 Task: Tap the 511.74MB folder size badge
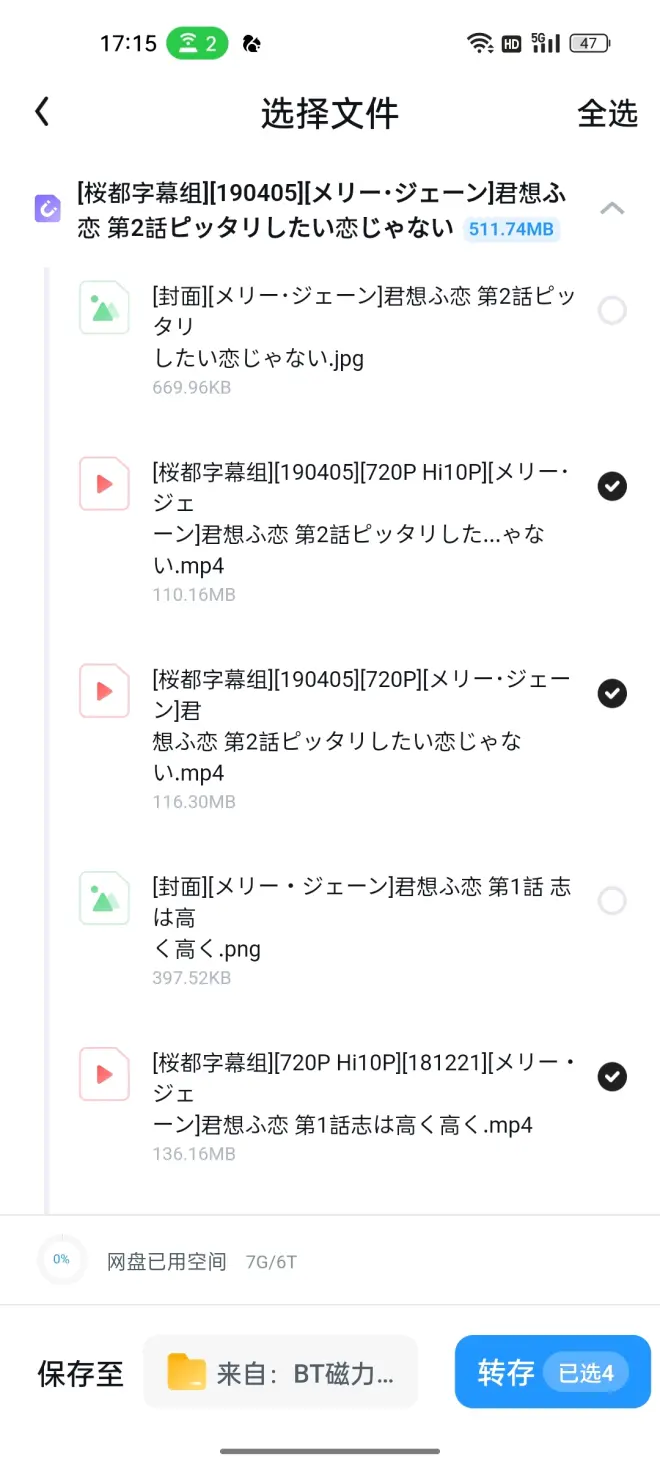coord(511,230)
